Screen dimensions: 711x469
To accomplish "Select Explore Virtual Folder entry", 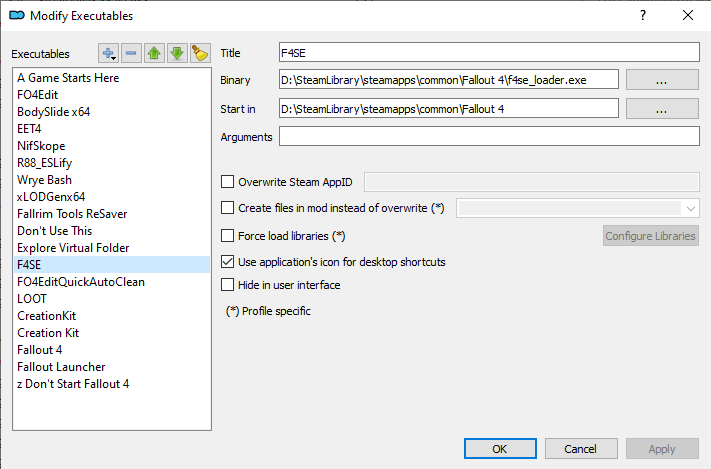I will 112,248.
